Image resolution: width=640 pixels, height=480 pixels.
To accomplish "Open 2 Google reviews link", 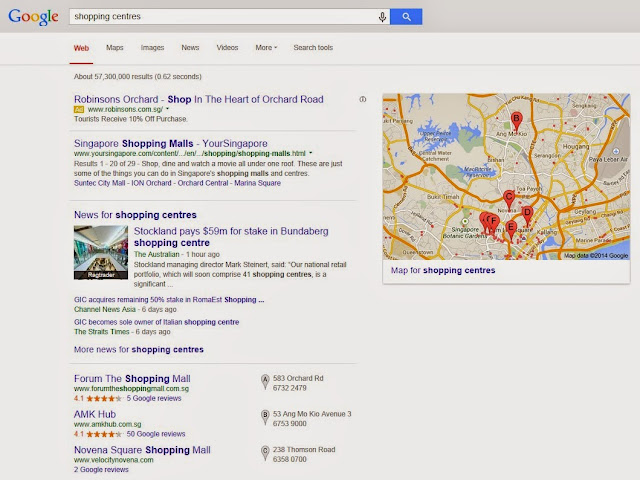I will point(101,470).
